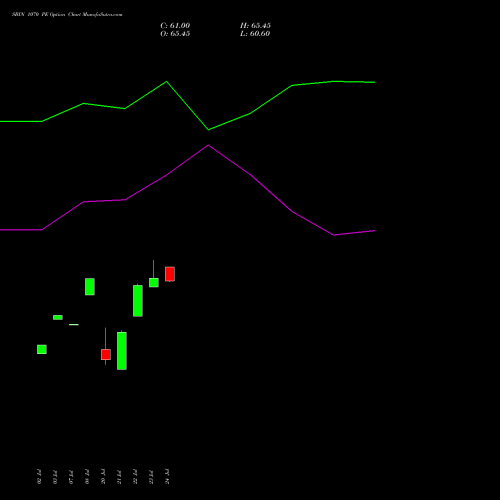Click the '21 Jul' date axis label
This screenshot has width=500, height=500.
(119, 477)
